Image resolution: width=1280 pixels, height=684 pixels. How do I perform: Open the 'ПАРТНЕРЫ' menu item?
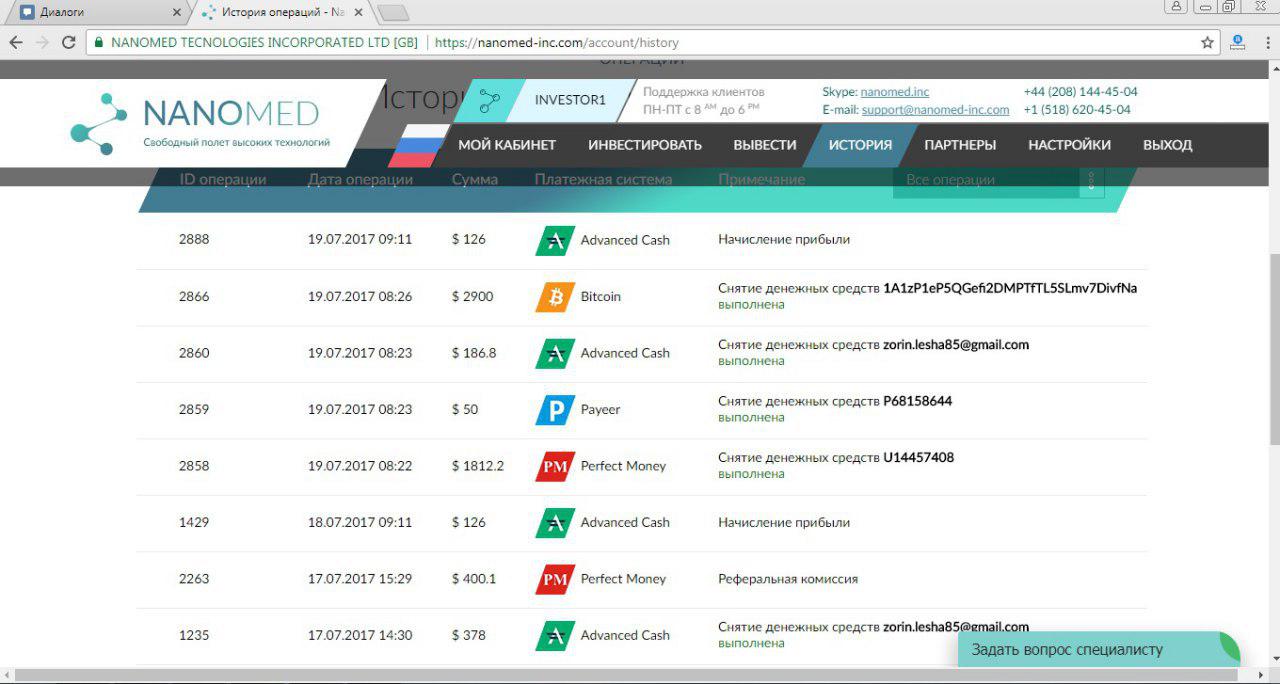click(x=959, y=145)
